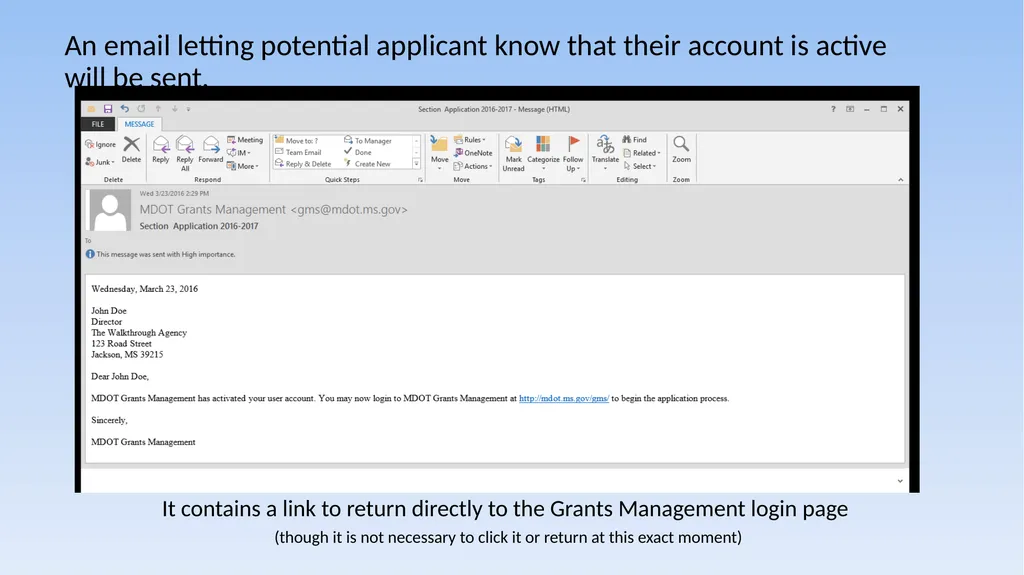Click sender name MDOT Grants Management
The width and height of the screenshot is (1024, 575).
coord(212,210)
